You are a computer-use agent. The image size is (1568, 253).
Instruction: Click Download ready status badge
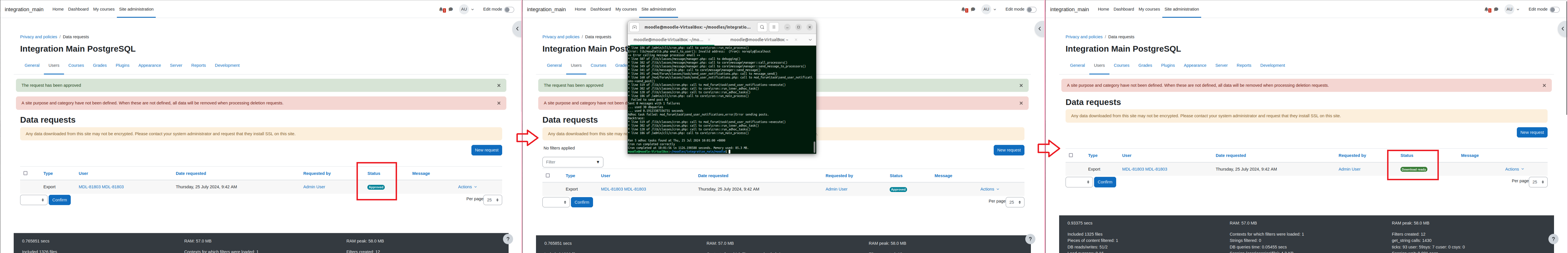click(1414, 170)
